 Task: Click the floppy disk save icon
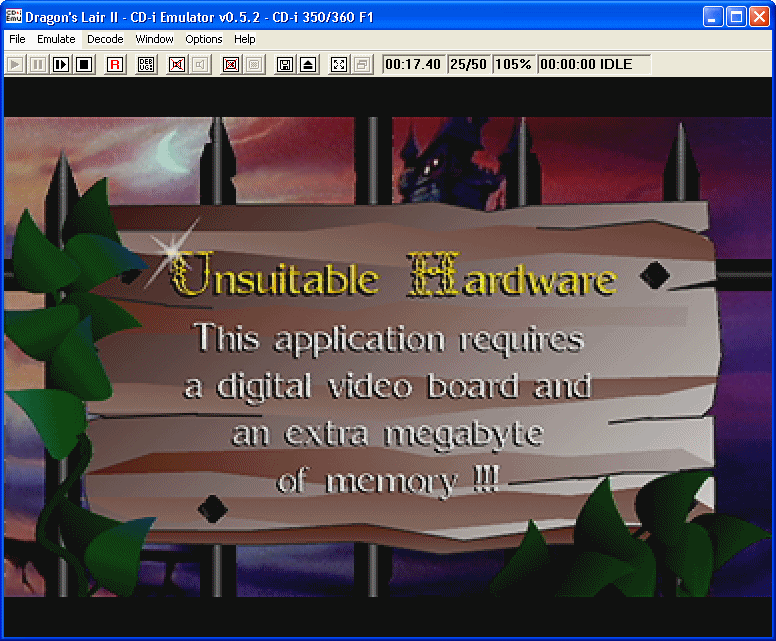click(x=285, y=64)
